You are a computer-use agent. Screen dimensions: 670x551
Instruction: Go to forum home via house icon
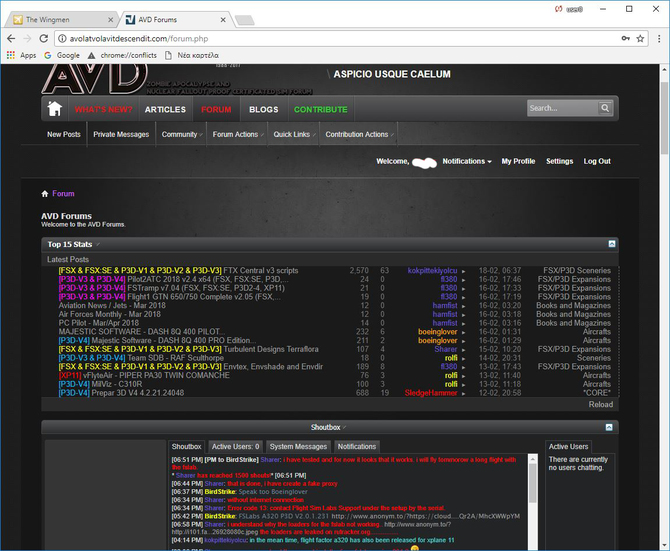tap(54, 108)
